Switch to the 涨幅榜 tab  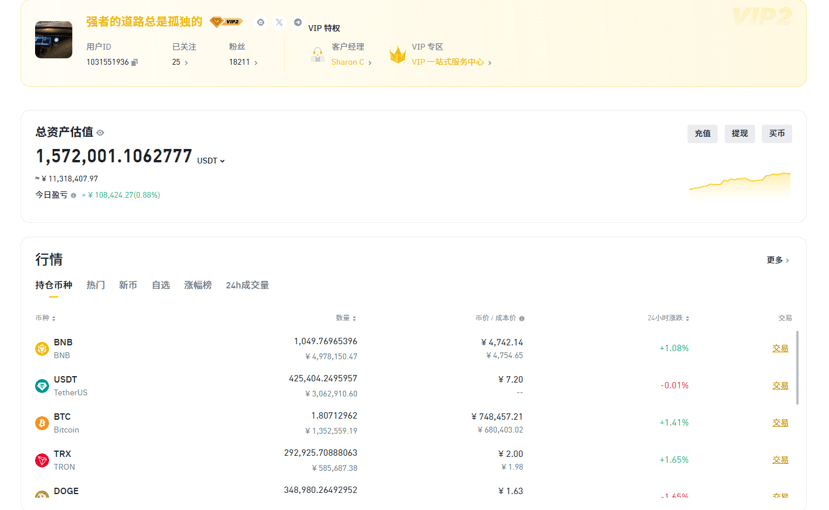coord(198,285)
